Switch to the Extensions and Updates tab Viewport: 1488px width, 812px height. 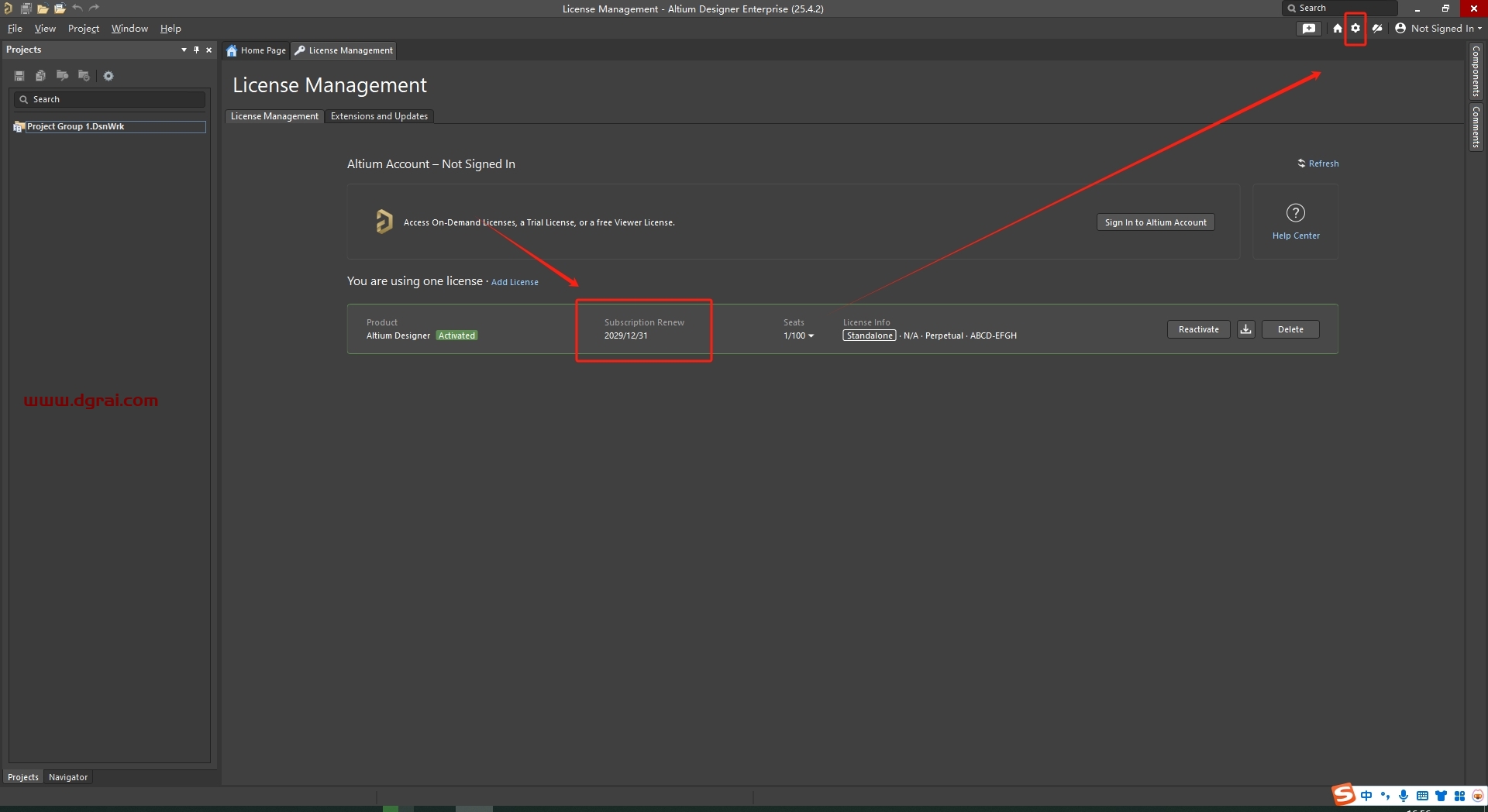point(379,116)
